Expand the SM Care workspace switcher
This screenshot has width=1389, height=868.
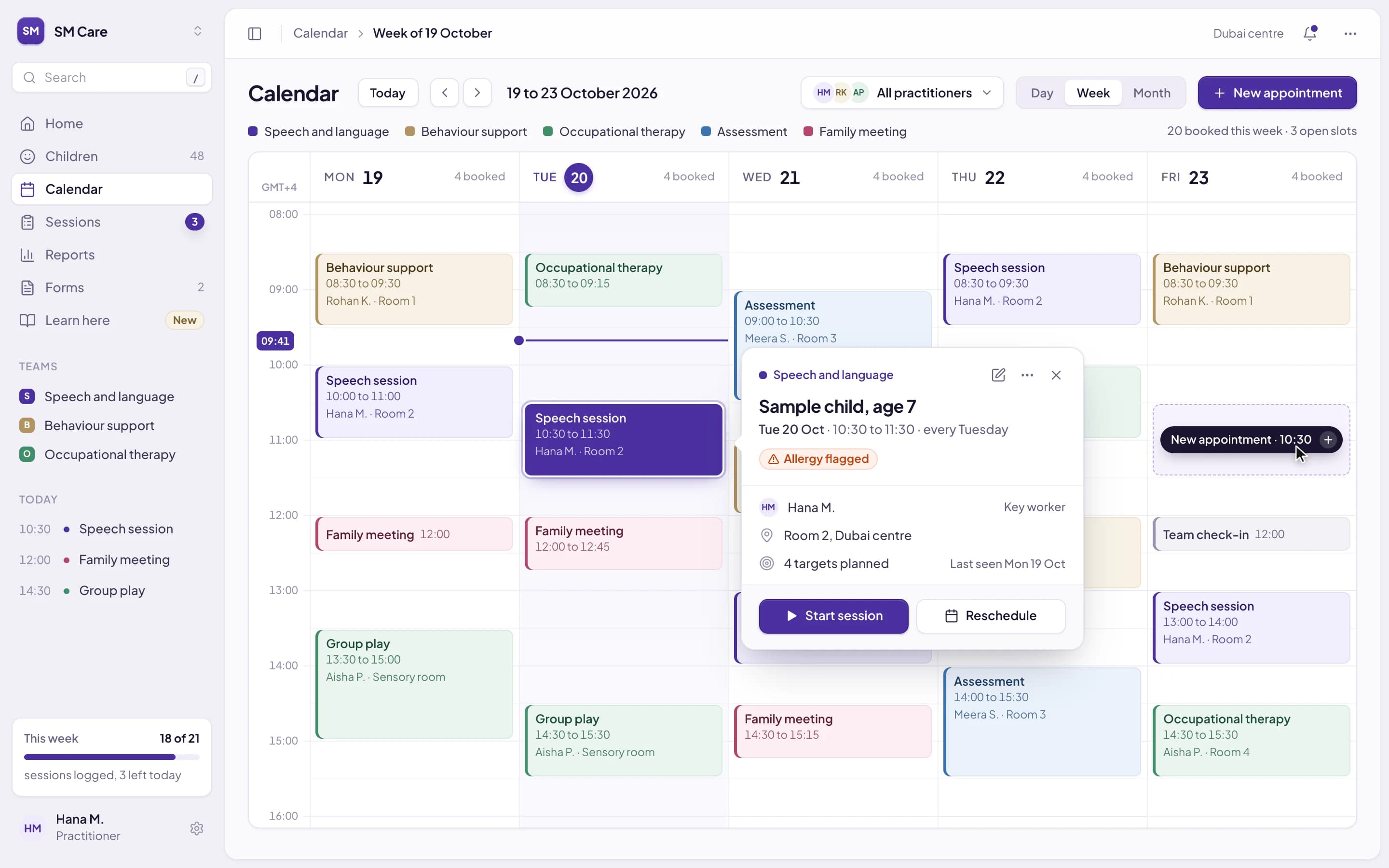[x=197, y=31]
